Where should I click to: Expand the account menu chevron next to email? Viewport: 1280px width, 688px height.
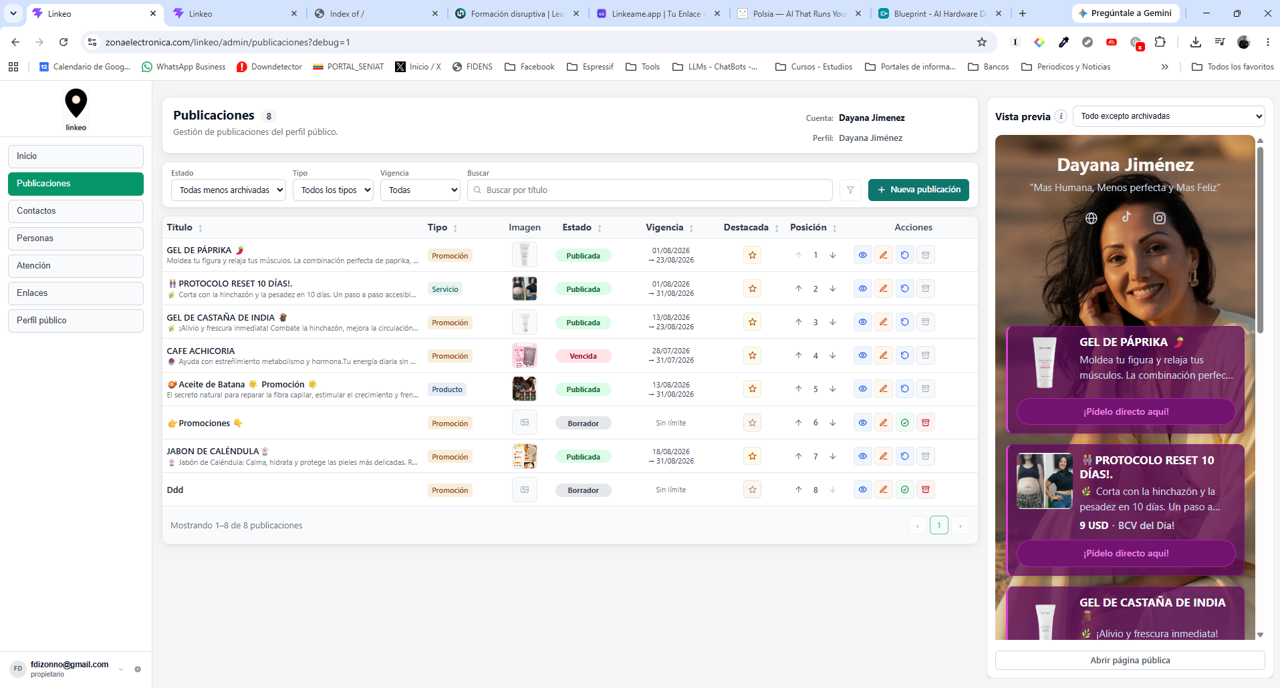[121, 669]
